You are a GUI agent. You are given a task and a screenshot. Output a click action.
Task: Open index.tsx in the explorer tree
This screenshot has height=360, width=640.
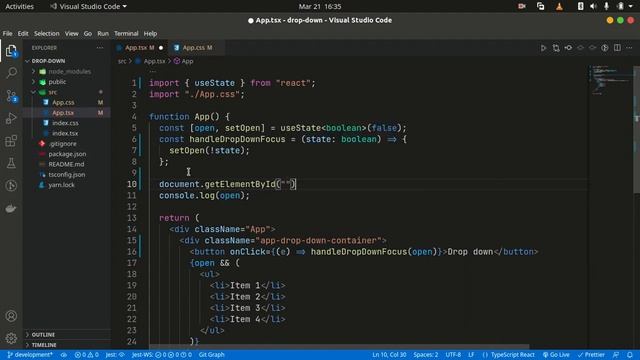pyautogui.click(x=65, y=133)
